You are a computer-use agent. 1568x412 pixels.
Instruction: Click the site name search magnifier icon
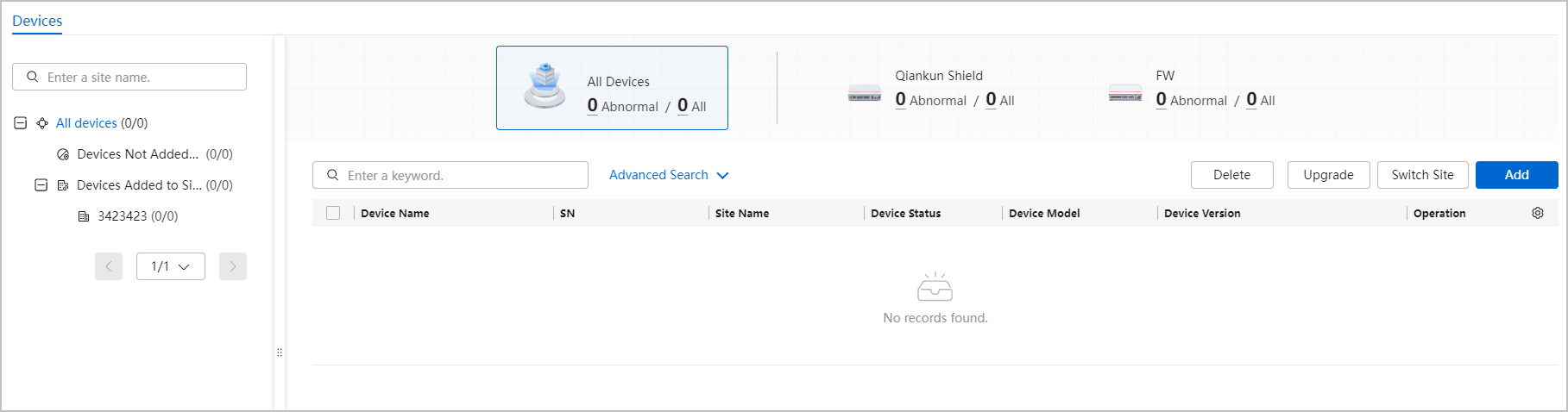click(32, 77)
